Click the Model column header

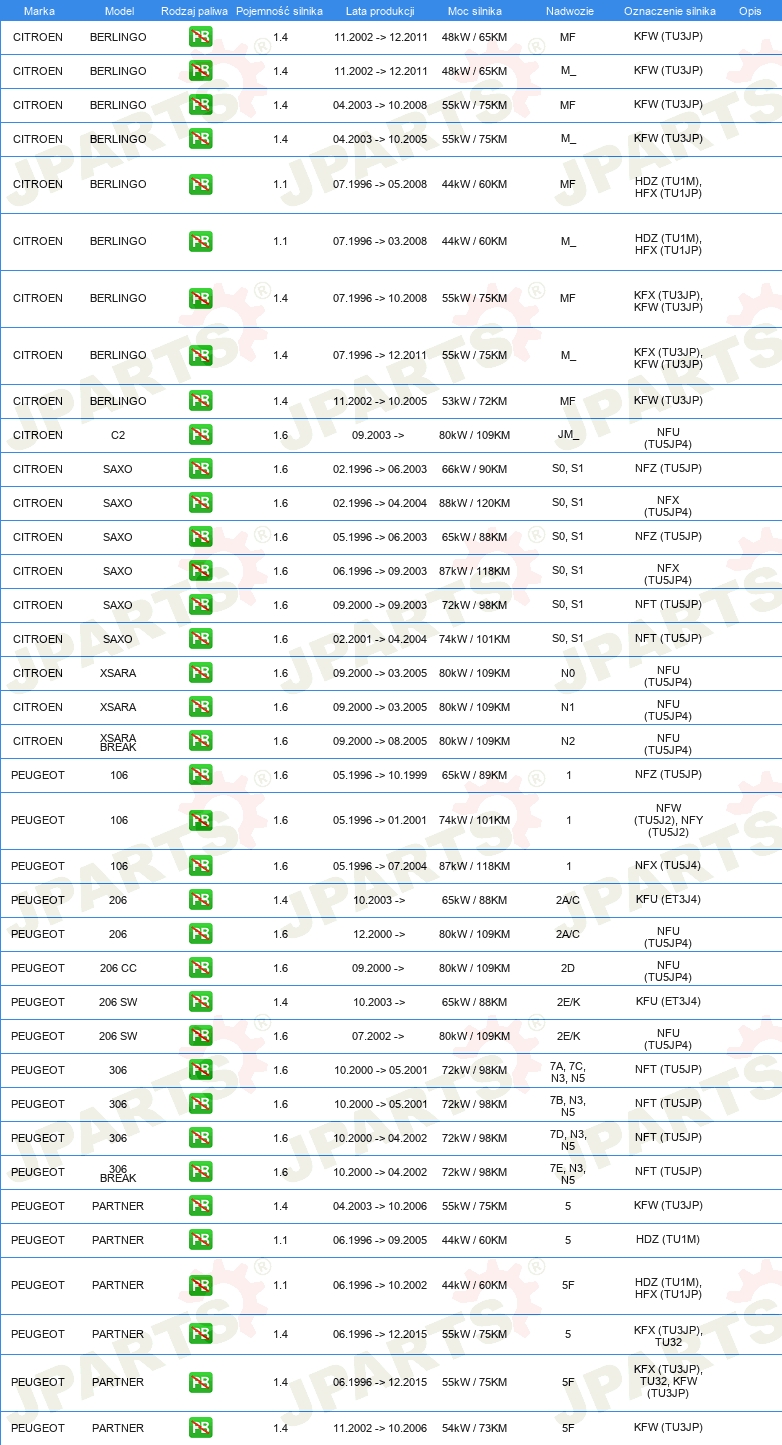[119, 11]
